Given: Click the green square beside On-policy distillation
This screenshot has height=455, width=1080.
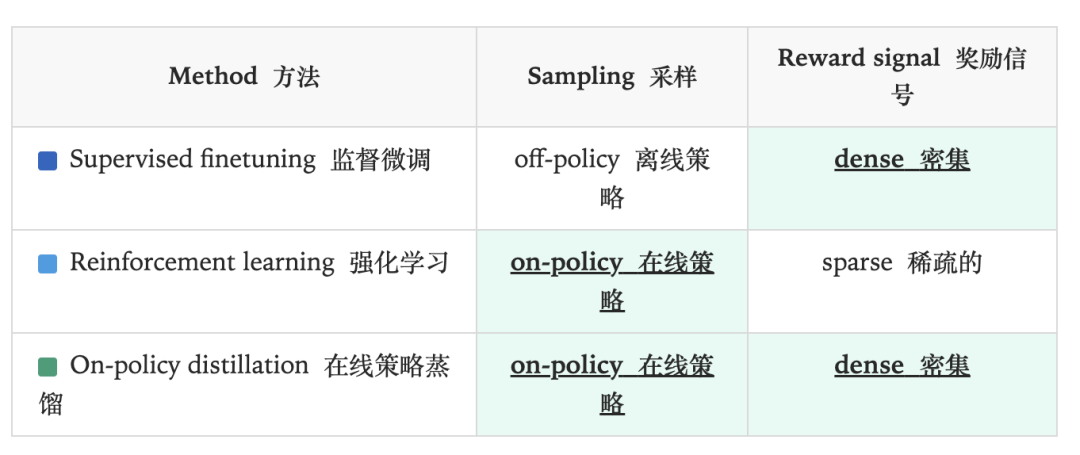Looking at the screenshot, I should coord(47,367).
